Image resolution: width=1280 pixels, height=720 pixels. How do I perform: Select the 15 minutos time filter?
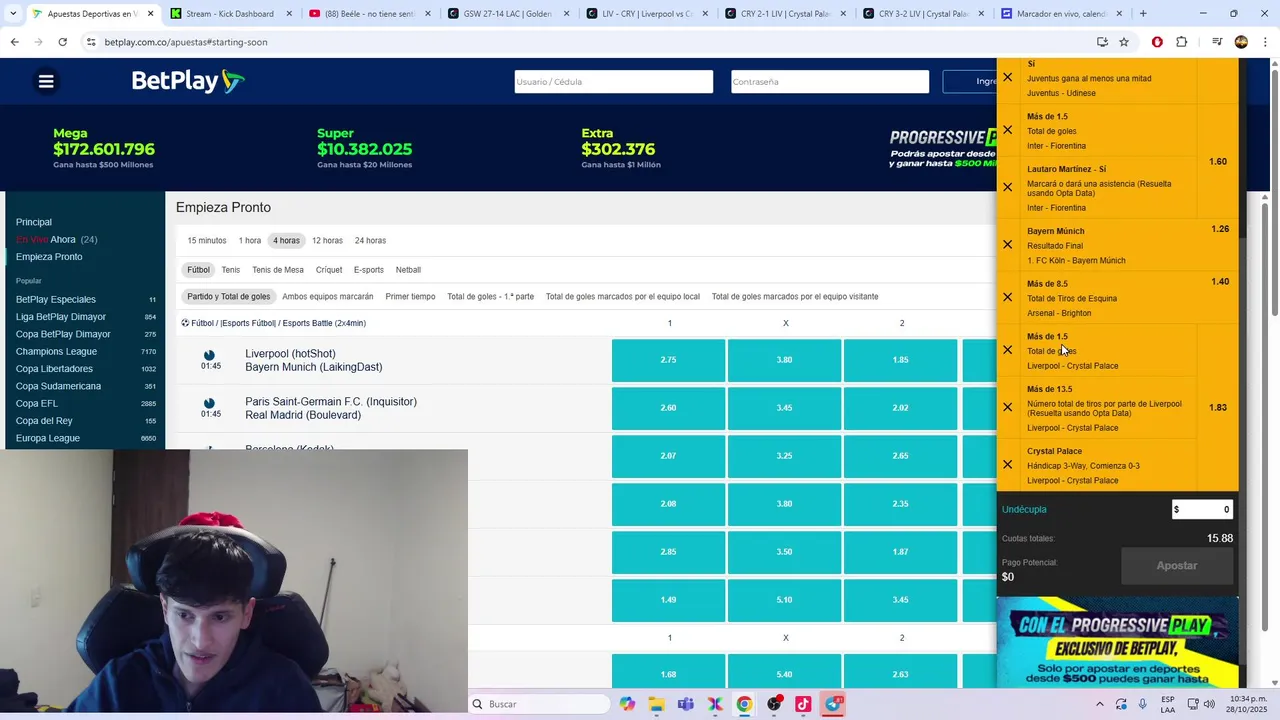207,241
